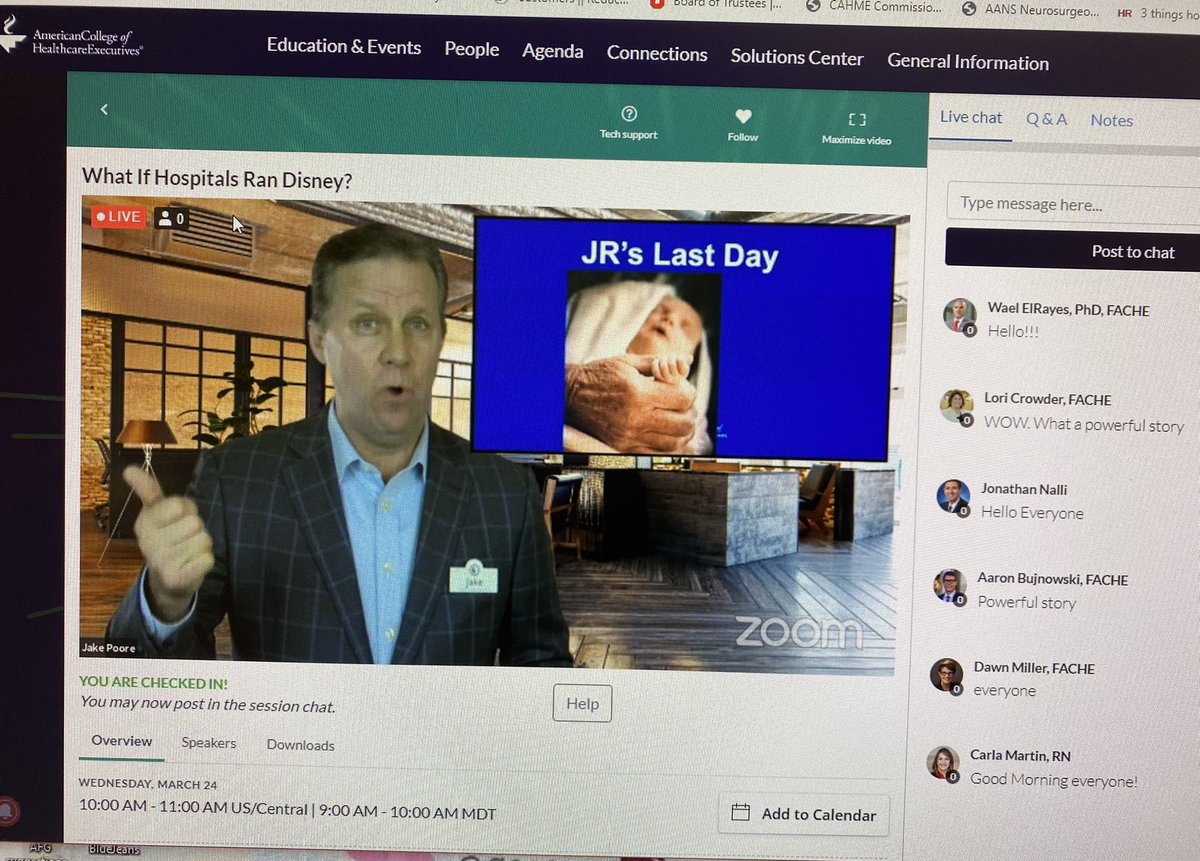
Task: Click name Wael ElRayes, PhD, FACHE
Action: [1068, 309]
